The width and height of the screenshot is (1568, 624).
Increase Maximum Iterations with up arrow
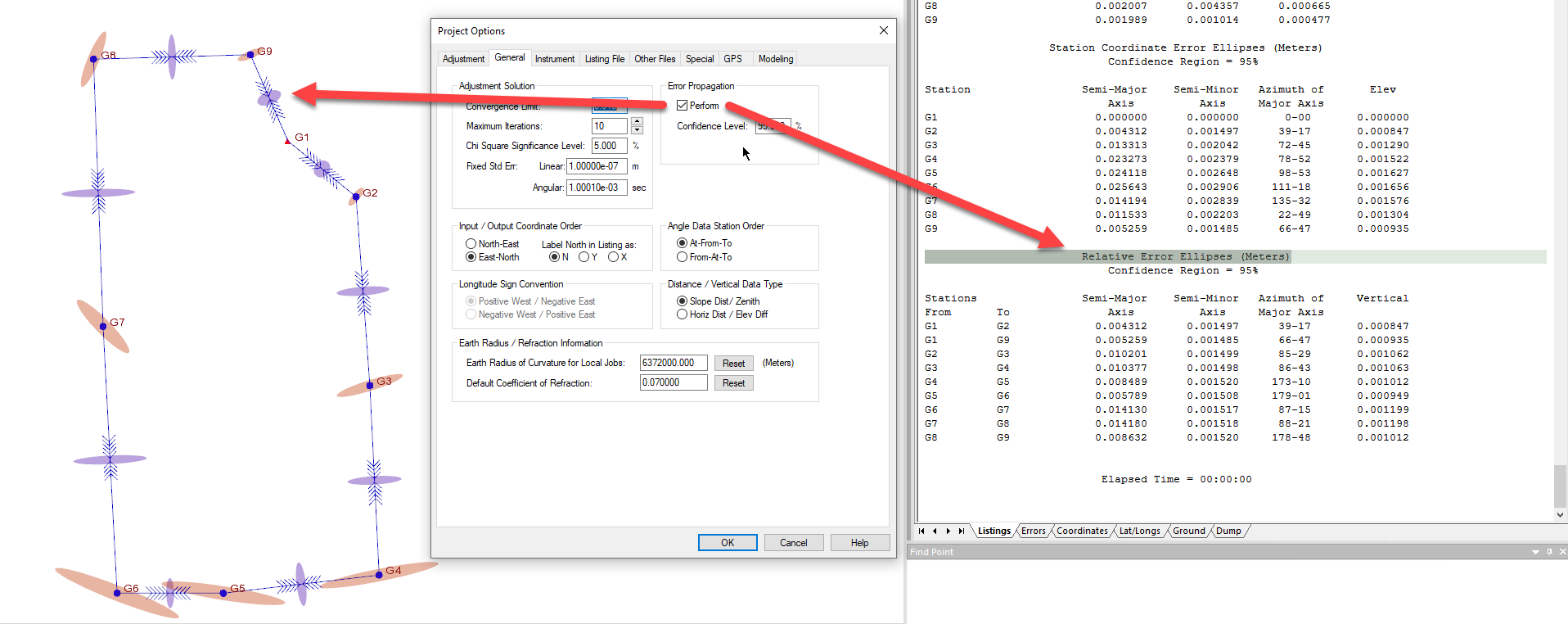(637, 122)
